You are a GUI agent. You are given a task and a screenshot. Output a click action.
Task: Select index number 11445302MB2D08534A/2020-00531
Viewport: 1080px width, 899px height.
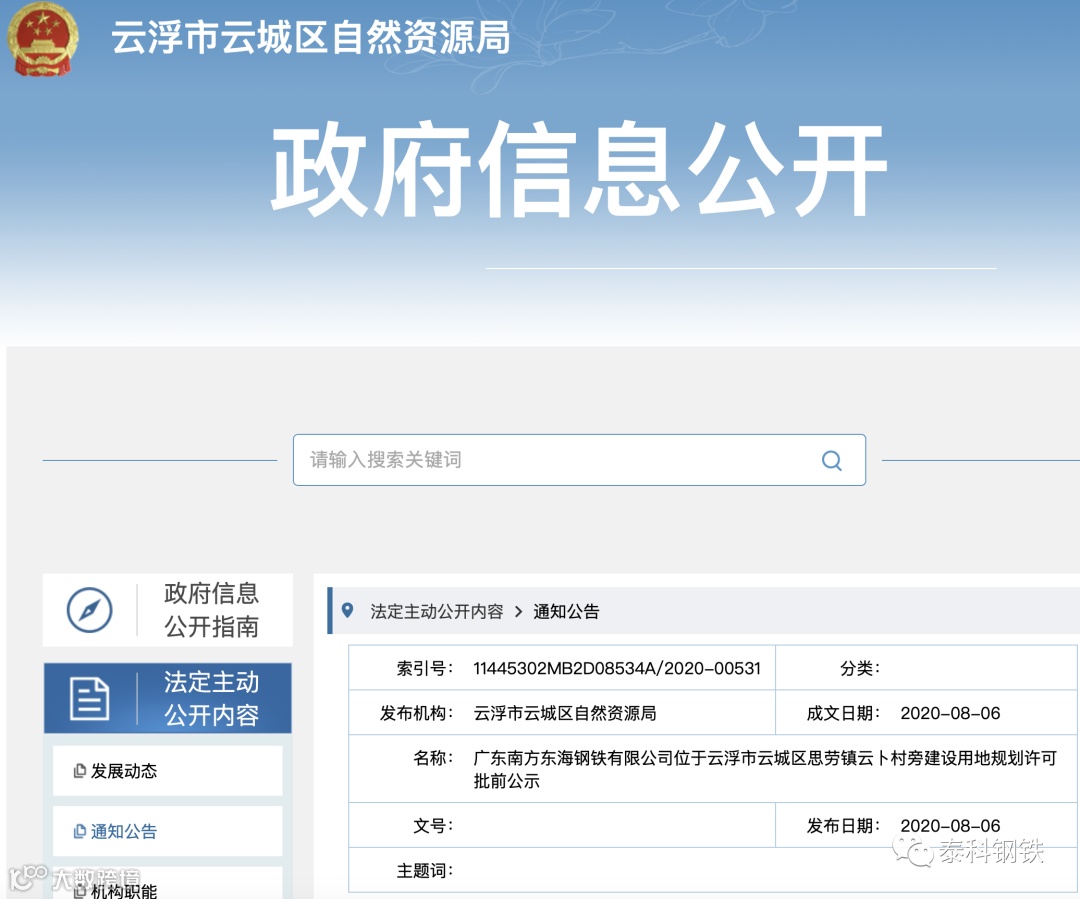pyautogui.click(x=617, y=668)
